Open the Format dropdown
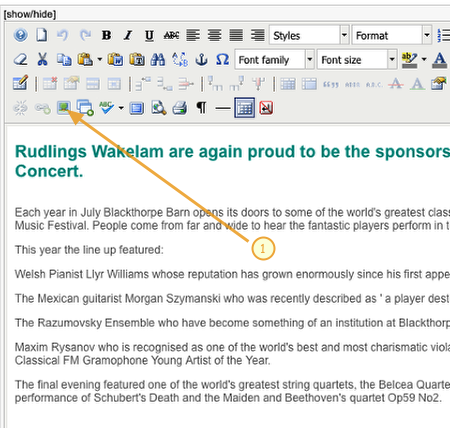This screenshot has width=450, height=428. (392, 35)
